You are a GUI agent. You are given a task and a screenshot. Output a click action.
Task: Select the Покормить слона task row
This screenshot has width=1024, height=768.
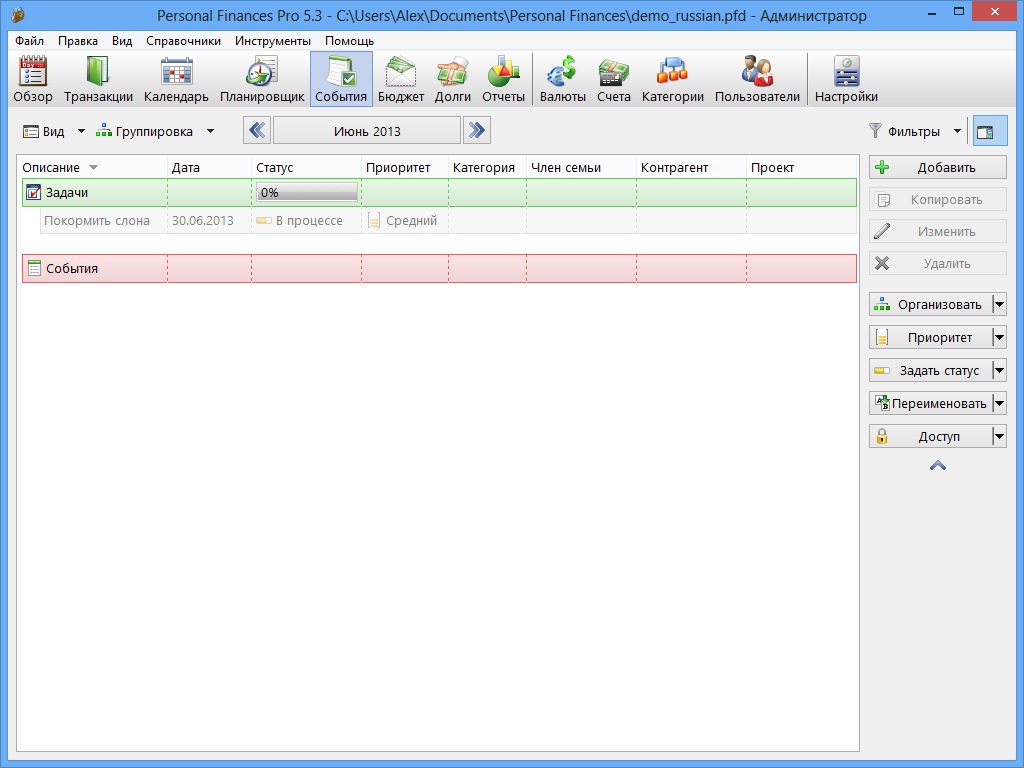(97, 220)
